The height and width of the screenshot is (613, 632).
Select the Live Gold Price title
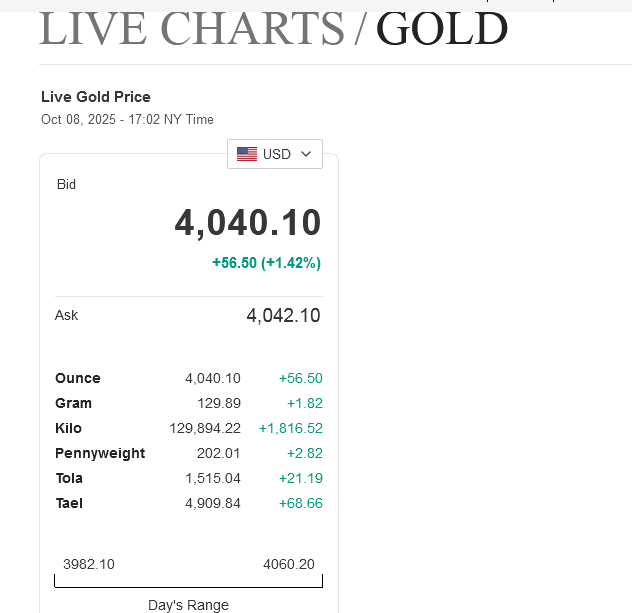pos(96,97)
